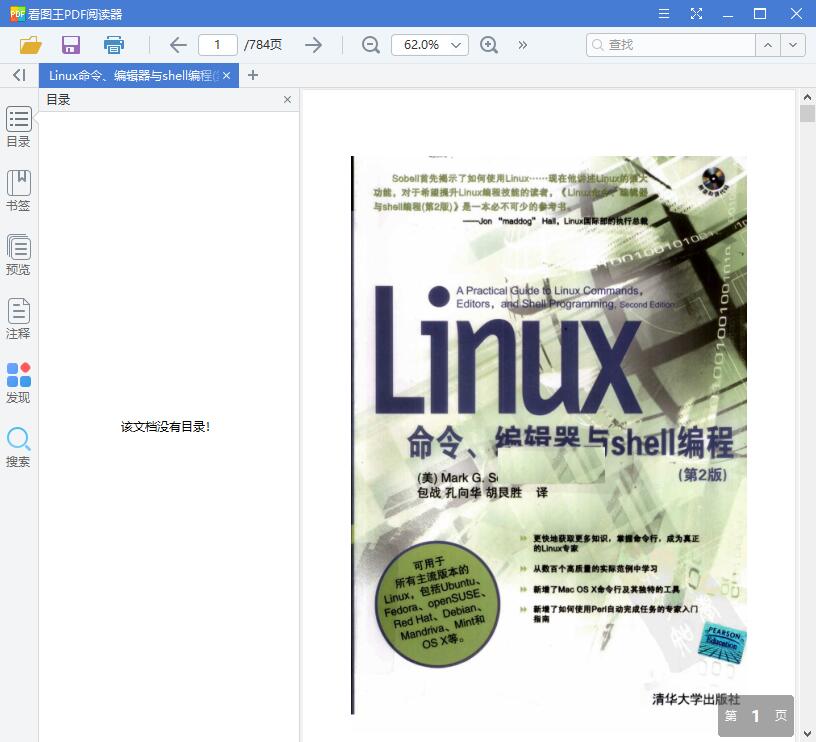Collapse the sidebar with the left-arrow icon
The width and height of the screenshot is (816, 742).
coord(19,75)
